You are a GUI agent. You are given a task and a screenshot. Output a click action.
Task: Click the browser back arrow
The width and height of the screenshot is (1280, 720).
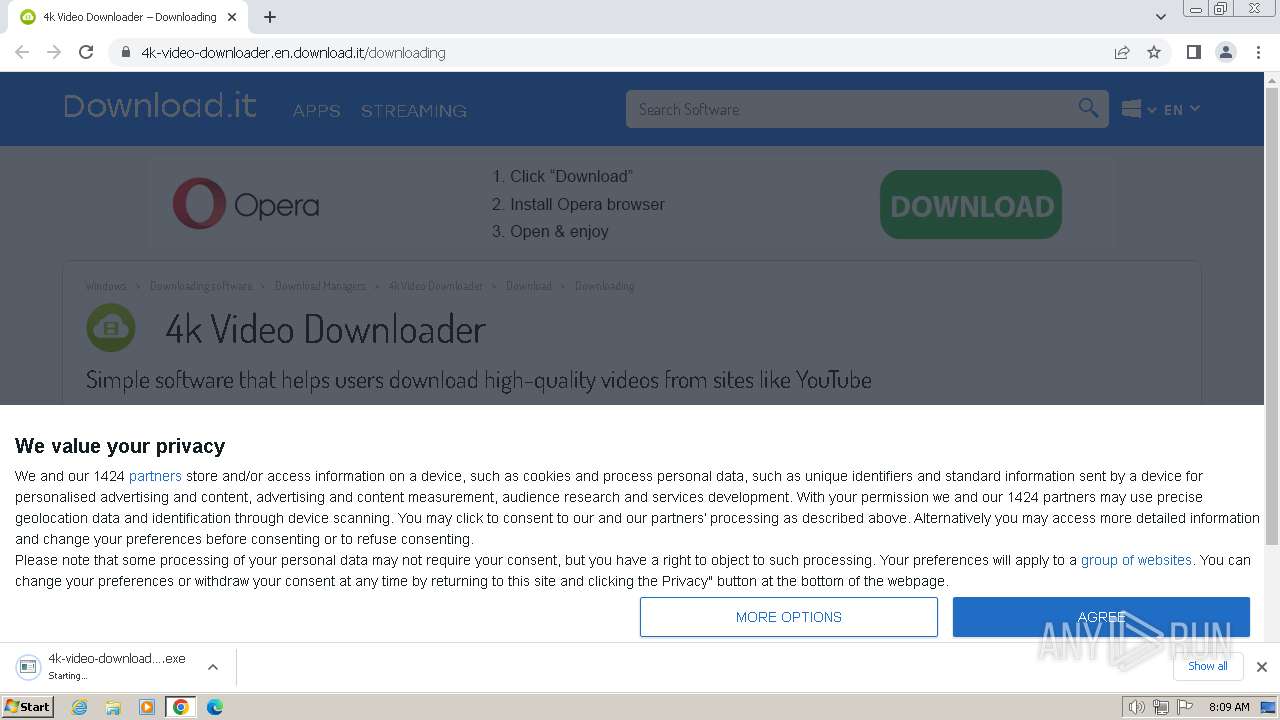(22, 52)
